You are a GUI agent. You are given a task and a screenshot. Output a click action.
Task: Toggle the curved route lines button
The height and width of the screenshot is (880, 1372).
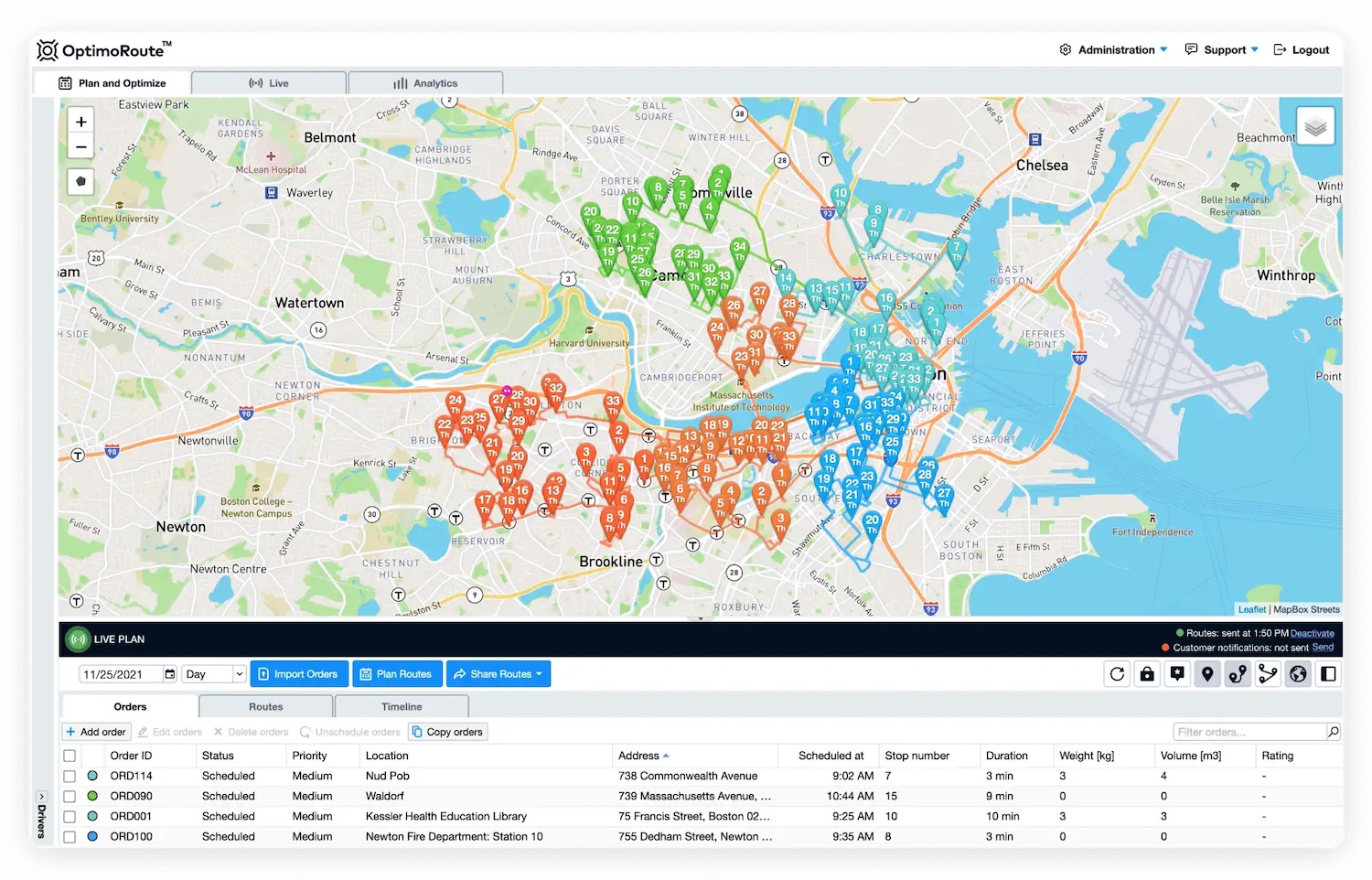pos(1238,674)
